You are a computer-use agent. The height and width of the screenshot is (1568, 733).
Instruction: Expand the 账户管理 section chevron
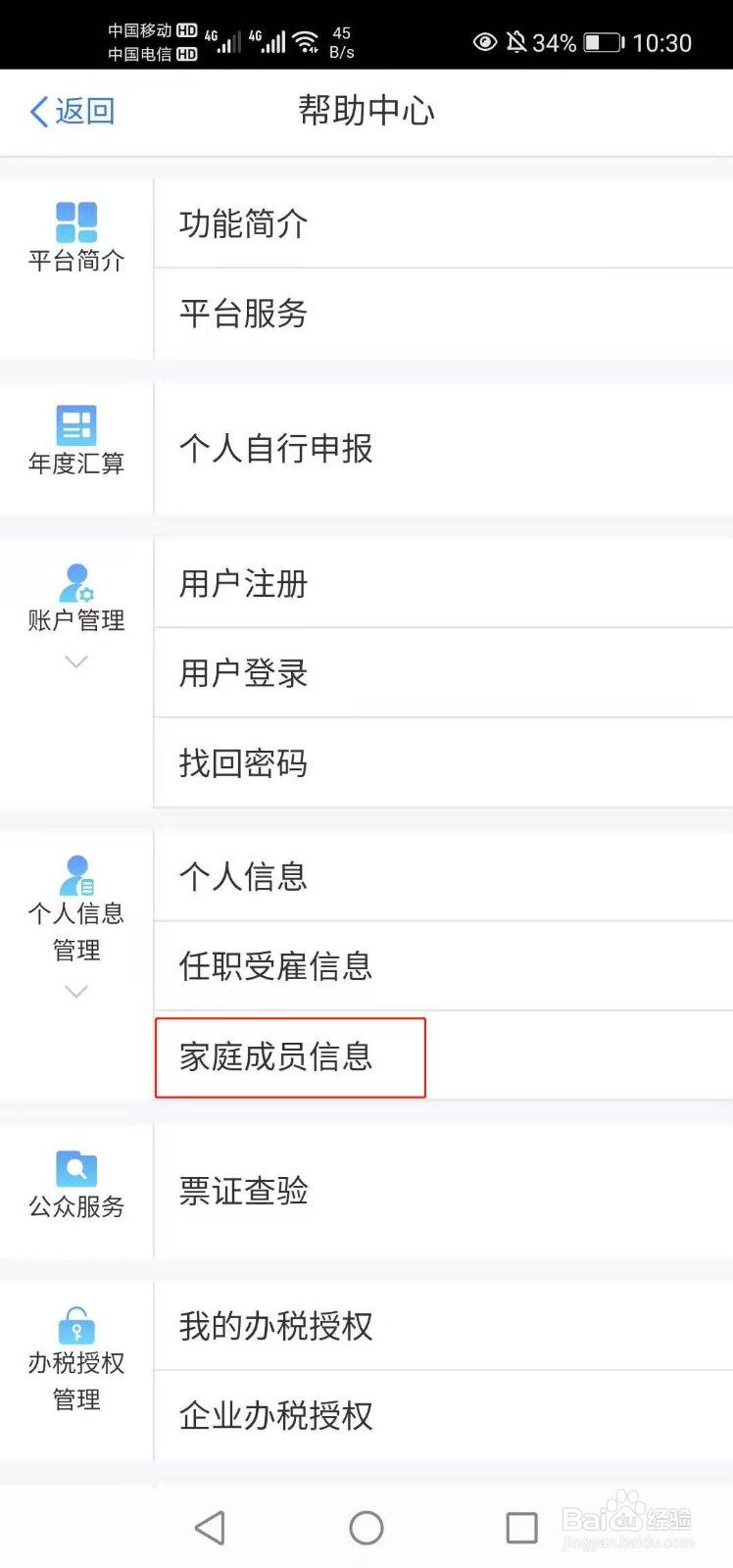(x=75, y=661)
